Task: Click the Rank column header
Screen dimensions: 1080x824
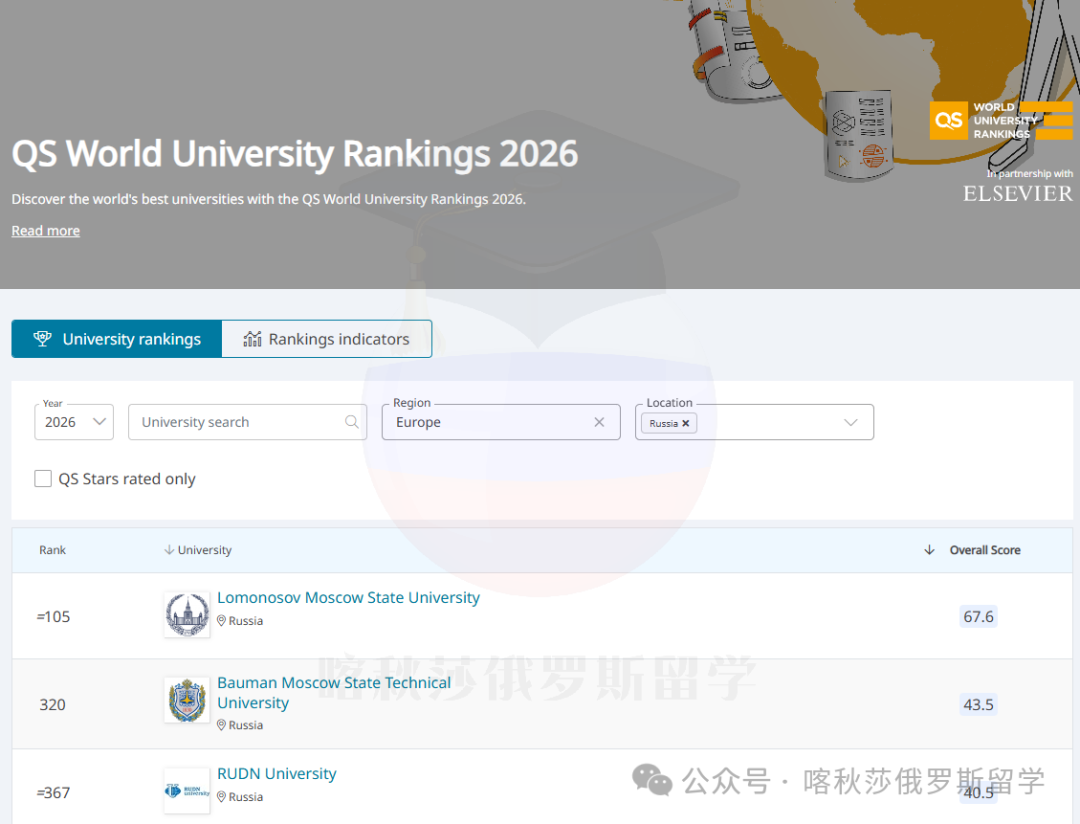Action: pos(52,550)
